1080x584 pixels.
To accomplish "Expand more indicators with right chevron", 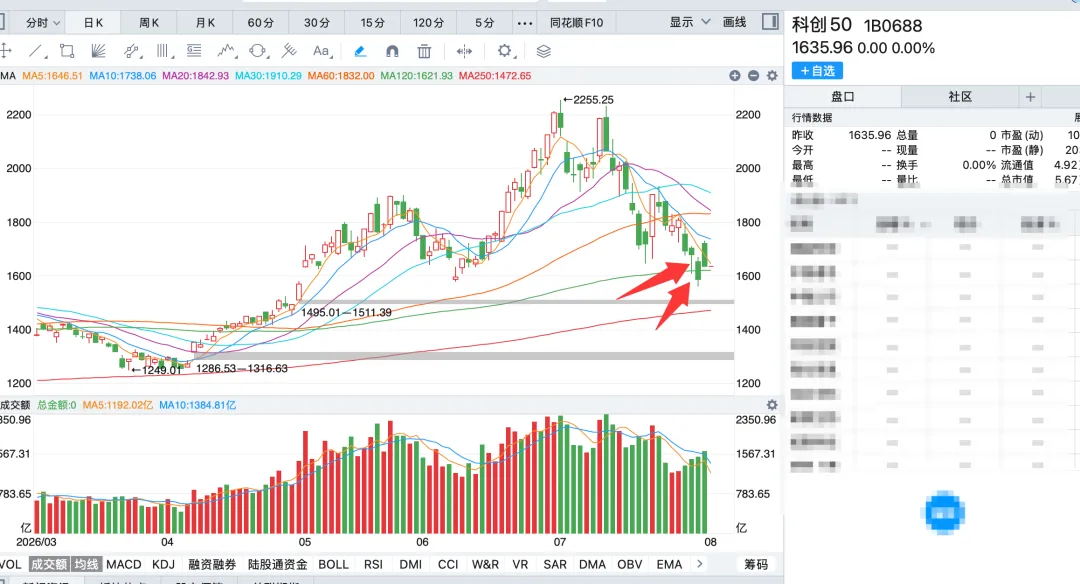I will (700, 564).
